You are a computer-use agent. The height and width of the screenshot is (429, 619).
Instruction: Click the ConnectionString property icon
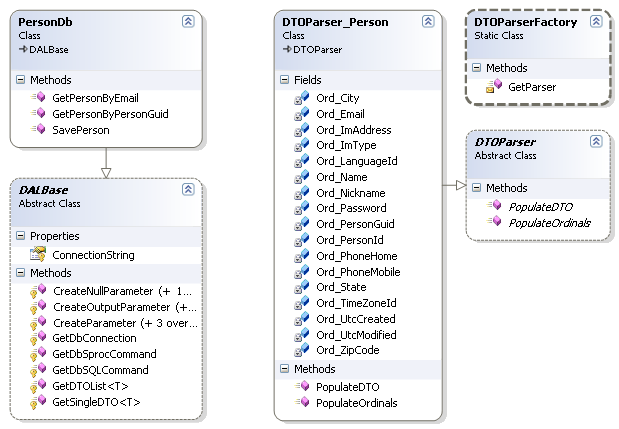[x=39, y=255]
